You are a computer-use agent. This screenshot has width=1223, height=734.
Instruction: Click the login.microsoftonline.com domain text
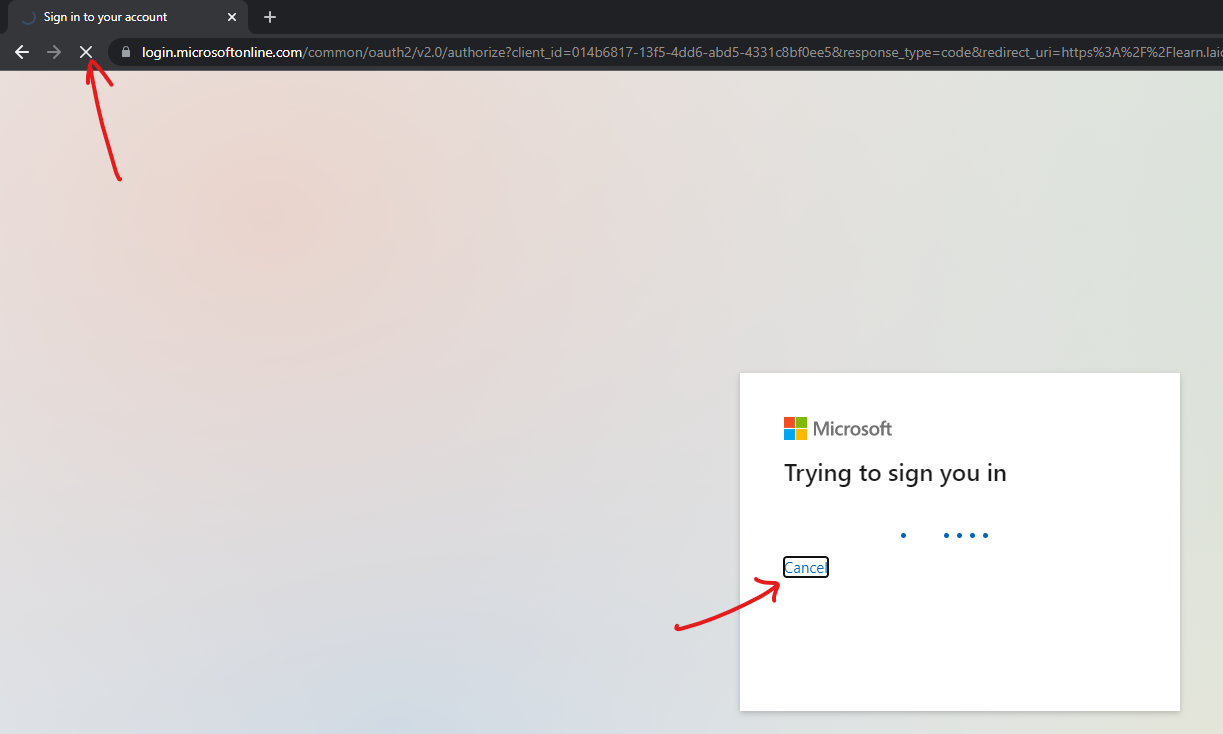(222, 52)
